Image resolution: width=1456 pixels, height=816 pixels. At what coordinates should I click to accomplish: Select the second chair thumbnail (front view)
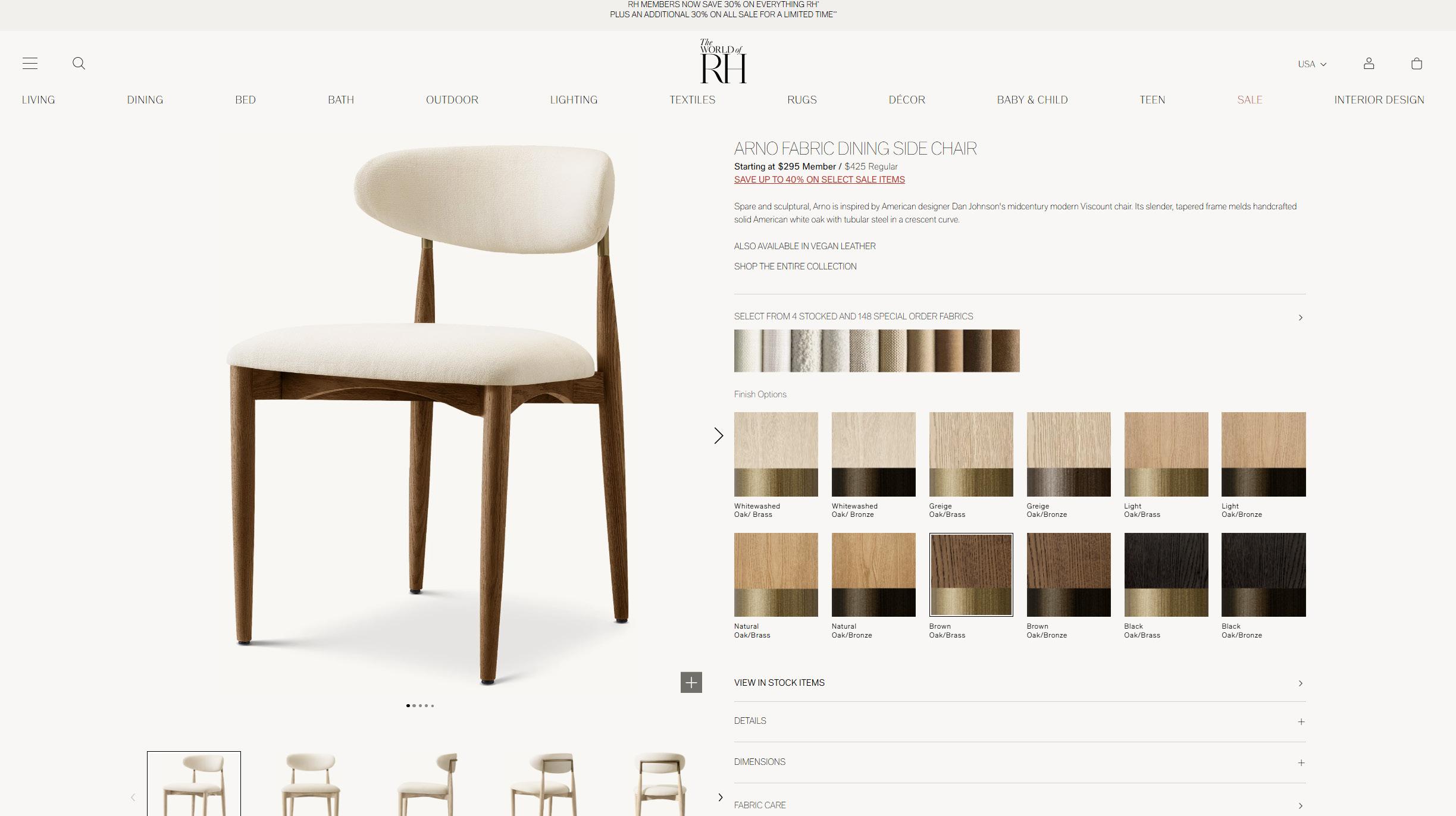pos(310,784)
